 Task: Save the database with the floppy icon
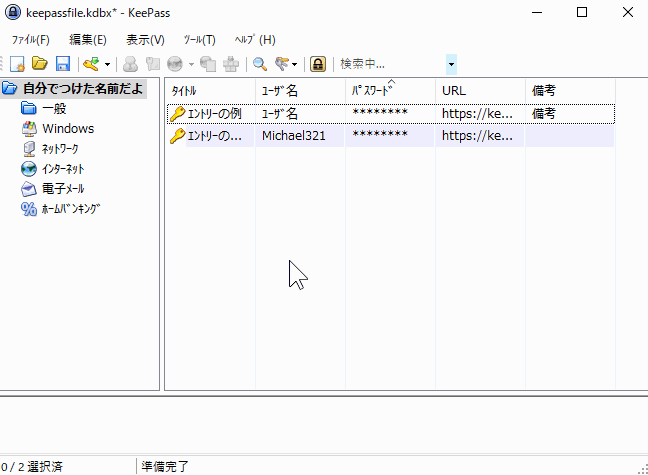63,64
